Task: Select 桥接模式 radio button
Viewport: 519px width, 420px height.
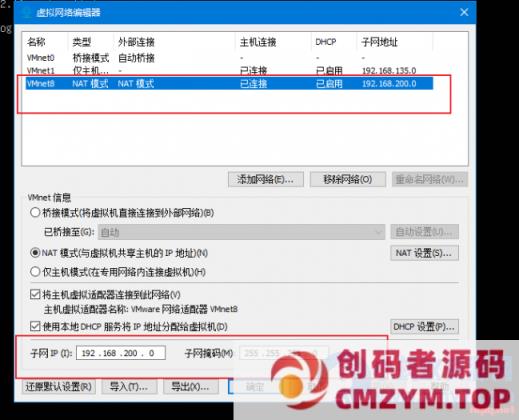Action: pyautogui.click(x=35, y=213)
